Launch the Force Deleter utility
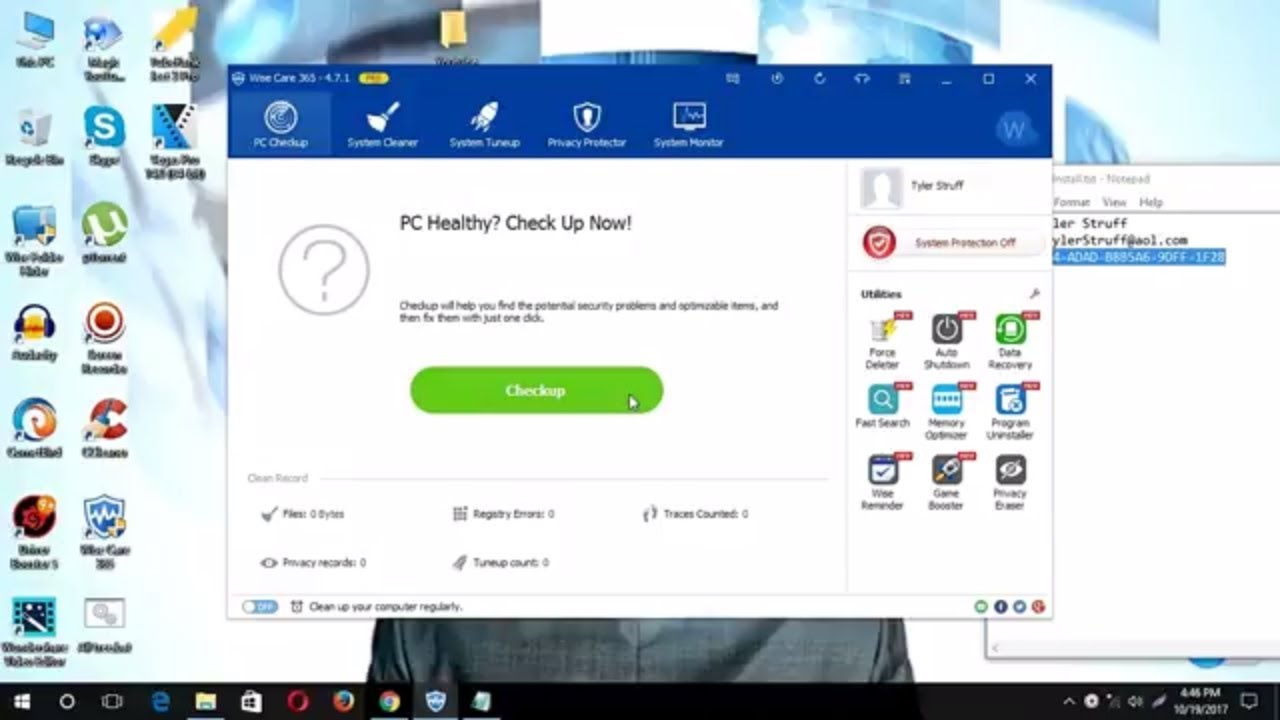Image resolution: width=1280 pixels, height=720 pixels. point(882,341)
